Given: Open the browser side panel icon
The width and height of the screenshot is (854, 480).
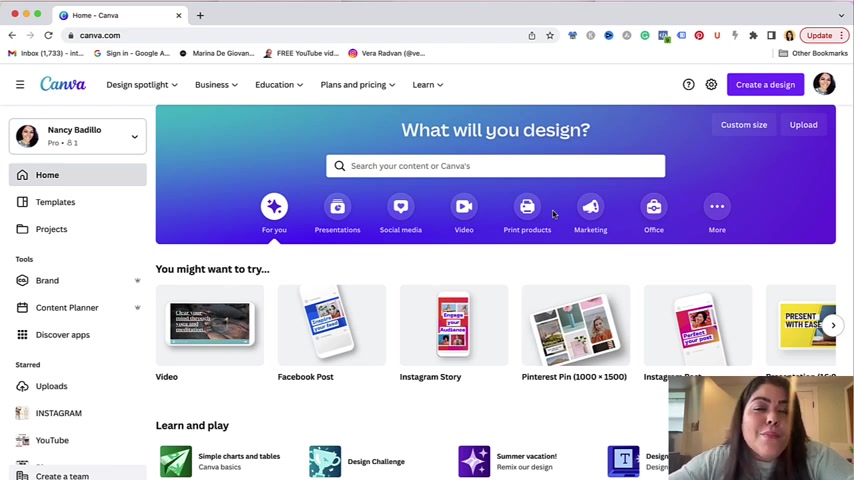Looking at the screenshot, I should (x=771, y=35).
